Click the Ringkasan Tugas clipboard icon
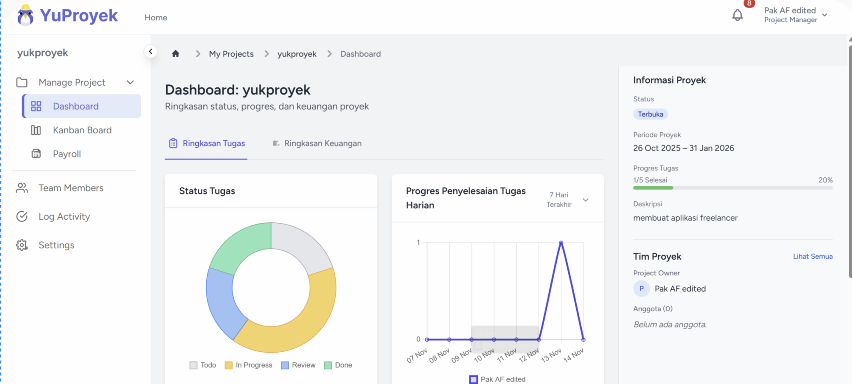Screen dimensions: 852x384 [x=173, y=143]
